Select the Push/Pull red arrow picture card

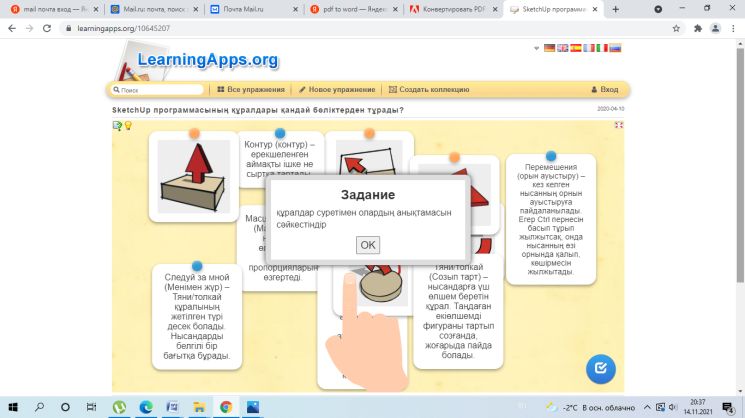click(194, 177)
